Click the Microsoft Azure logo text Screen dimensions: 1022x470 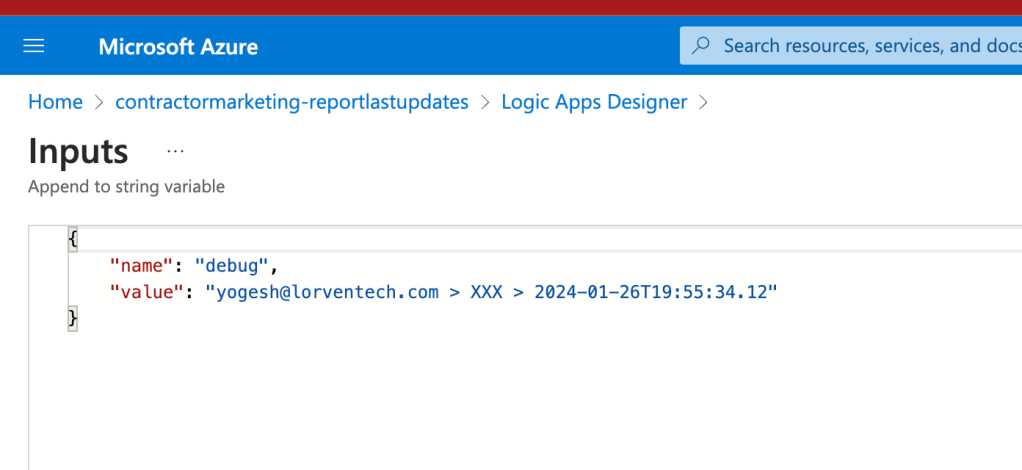click(178, 46)
